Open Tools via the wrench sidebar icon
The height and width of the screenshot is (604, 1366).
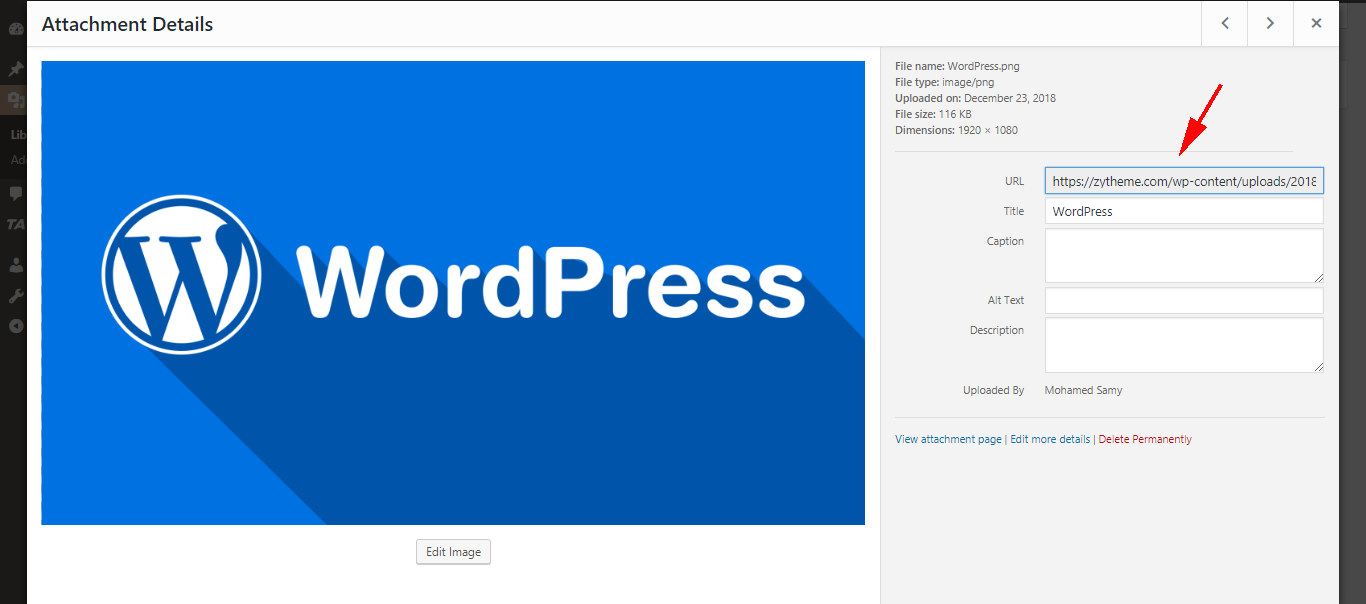(x=15, y=296)
